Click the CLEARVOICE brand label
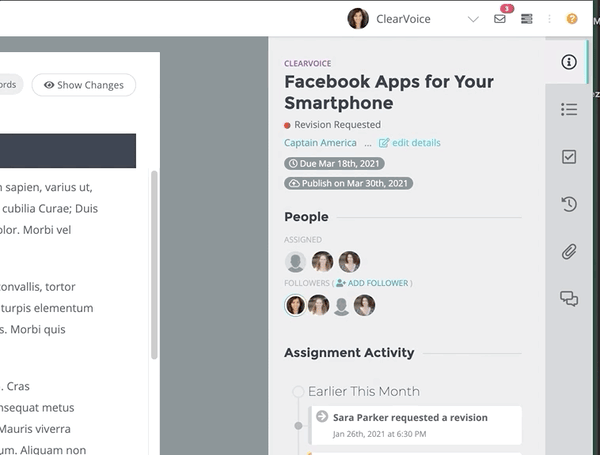 tap(308, 64)
